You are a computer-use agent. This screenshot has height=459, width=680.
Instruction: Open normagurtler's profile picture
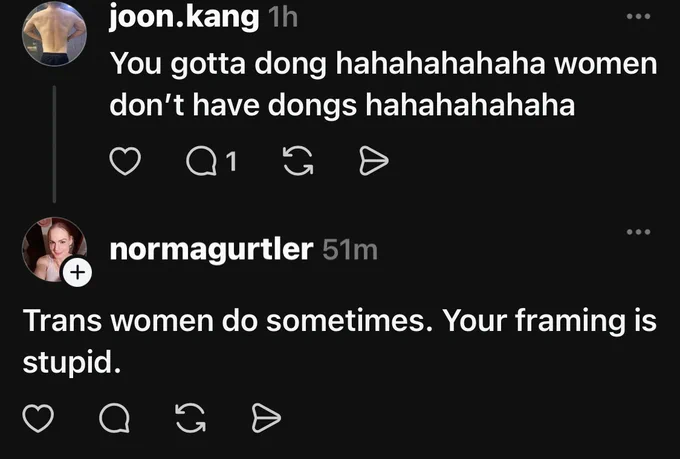click(x=50, y=248)
